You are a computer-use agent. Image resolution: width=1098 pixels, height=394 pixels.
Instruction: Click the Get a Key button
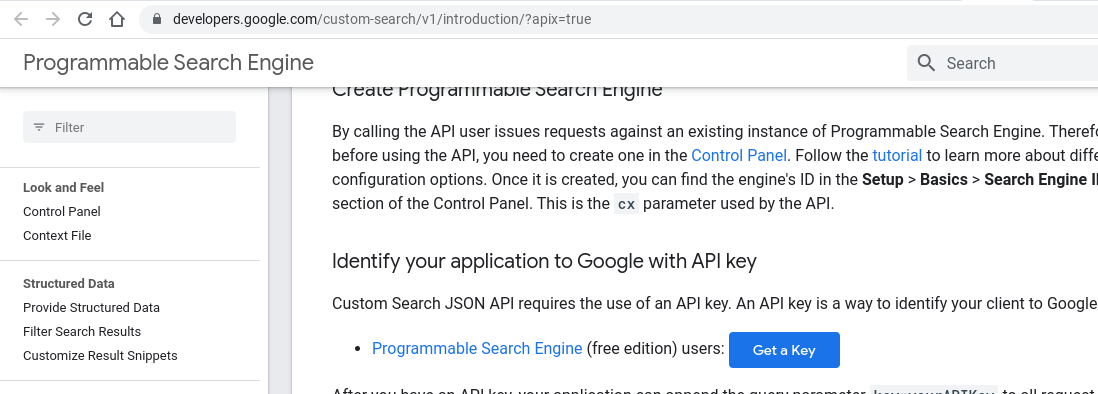click(784, 350)
